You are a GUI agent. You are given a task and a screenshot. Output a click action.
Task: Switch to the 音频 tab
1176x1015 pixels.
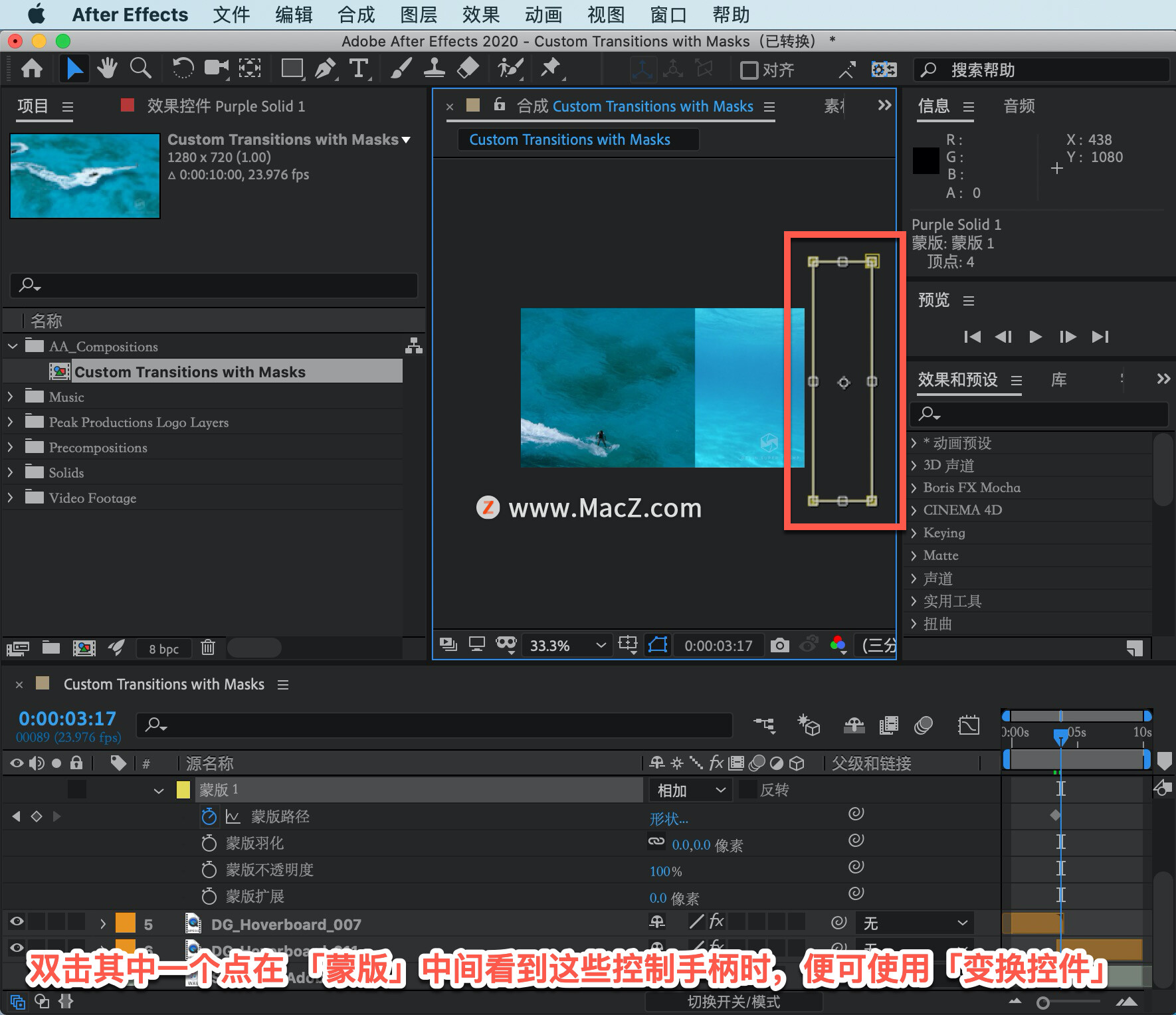click(1019, 106)
